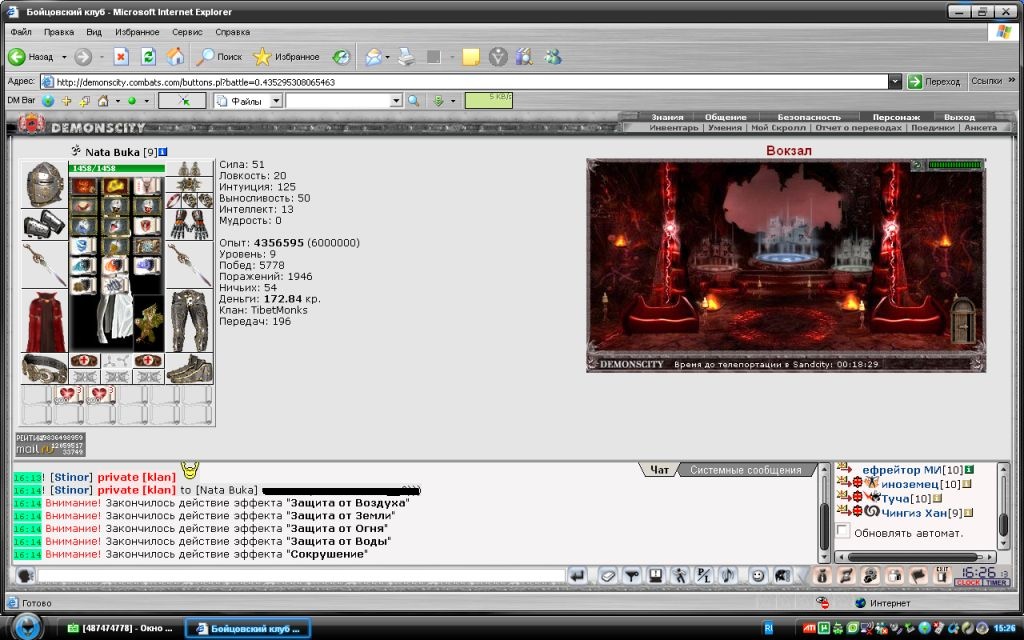This screenshot has width=1024, height=640.
Task: Open the Мой Скролл link
Action: 778,128
